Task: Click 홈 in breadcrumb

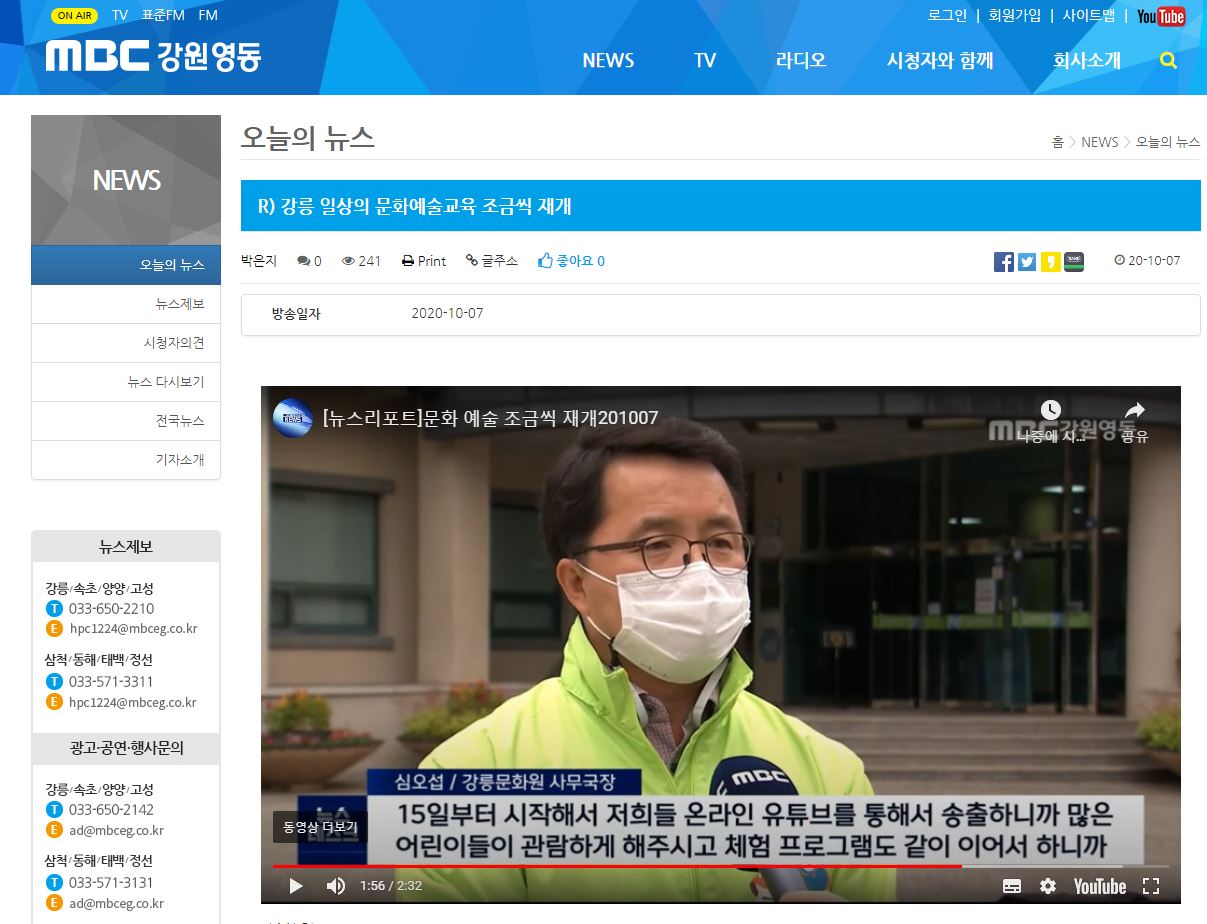Action: [x=1057, y=142]
